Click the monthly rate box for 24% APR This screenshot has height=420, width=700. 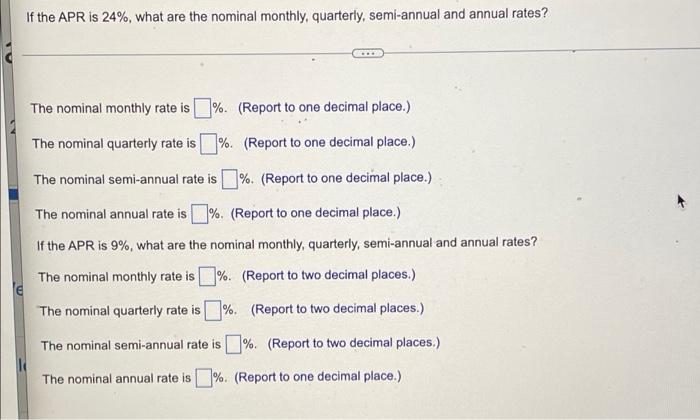pyautogui.click(x=202, y=108)
